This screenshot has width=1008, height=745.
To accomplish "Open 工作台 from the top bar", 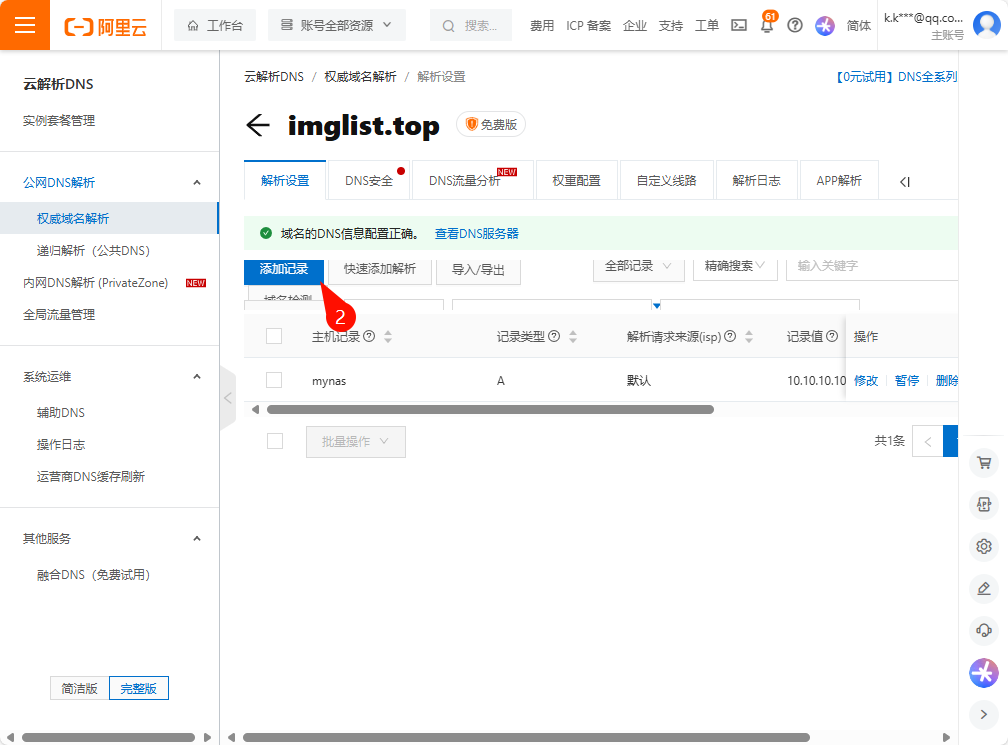I will pos(215,25).
